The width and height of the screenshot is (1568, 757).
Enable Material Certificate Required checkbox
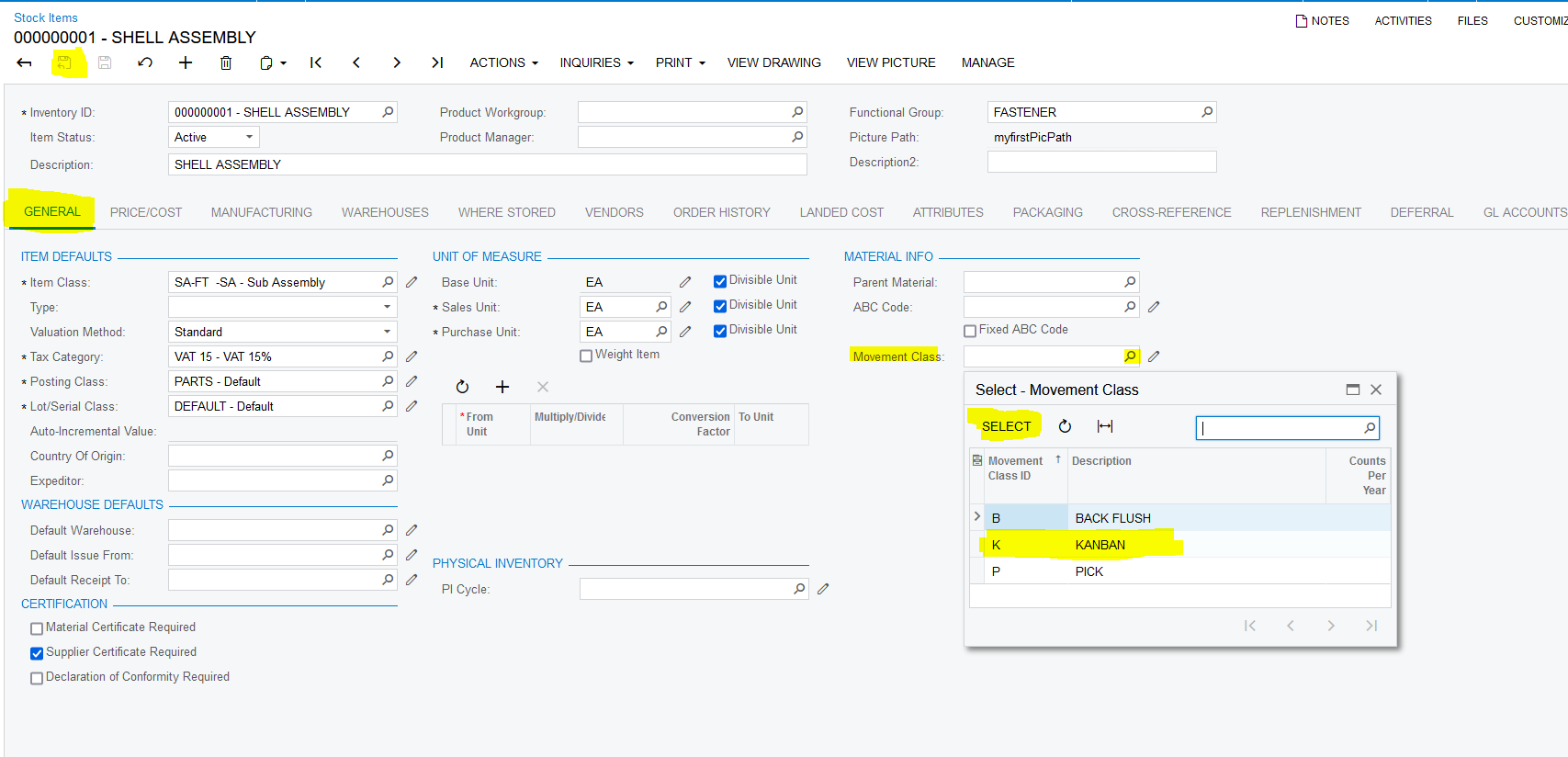(x=37, y=628)
